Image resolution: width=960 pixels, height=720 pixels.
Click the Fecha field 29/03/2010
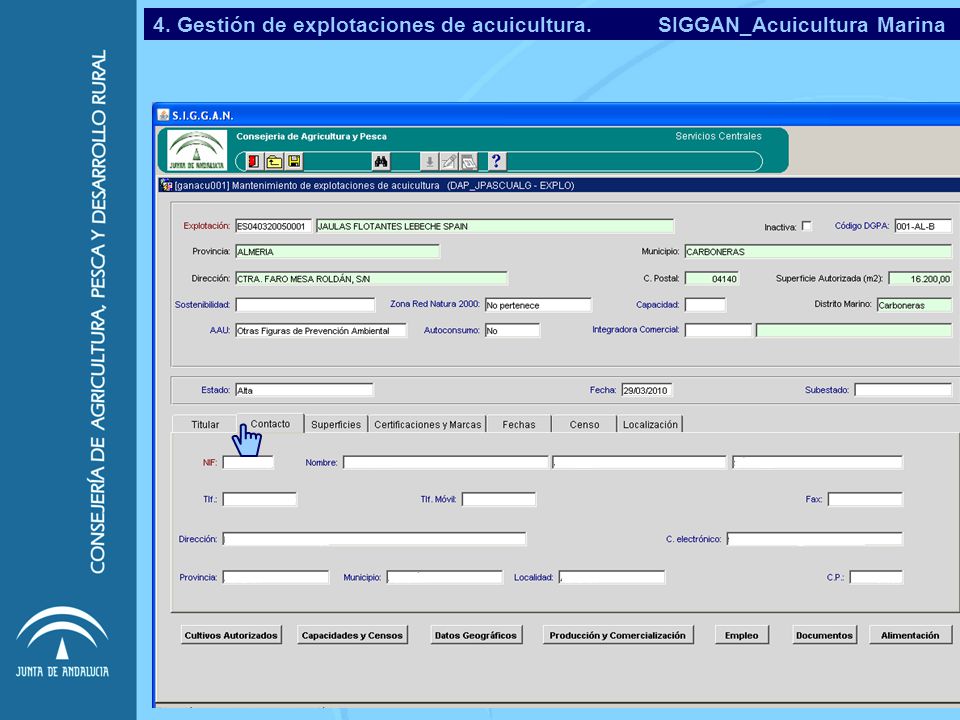[x=647, y=390]
